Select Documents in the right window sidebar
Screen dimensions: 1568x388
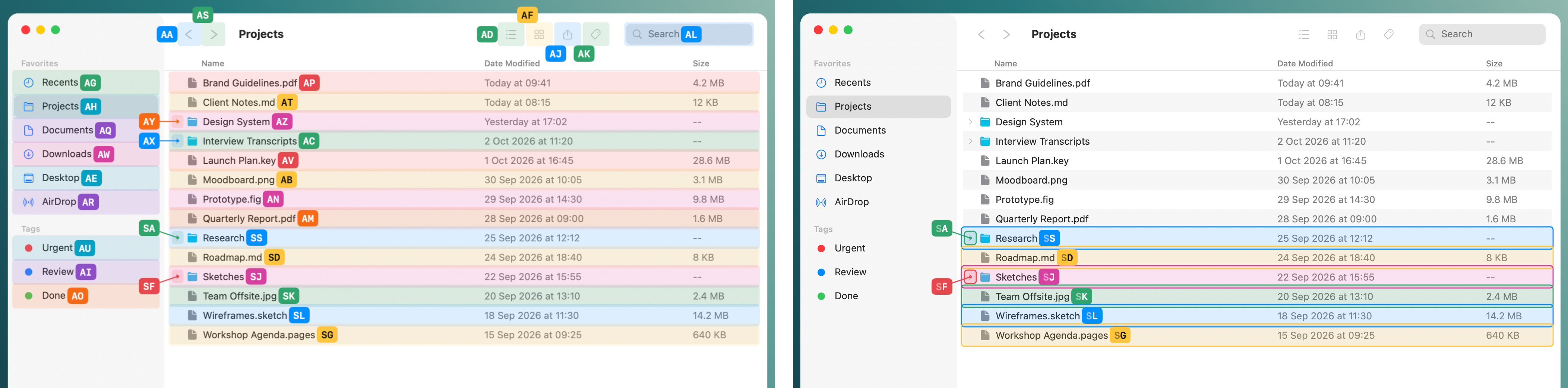tap(878, 130)
